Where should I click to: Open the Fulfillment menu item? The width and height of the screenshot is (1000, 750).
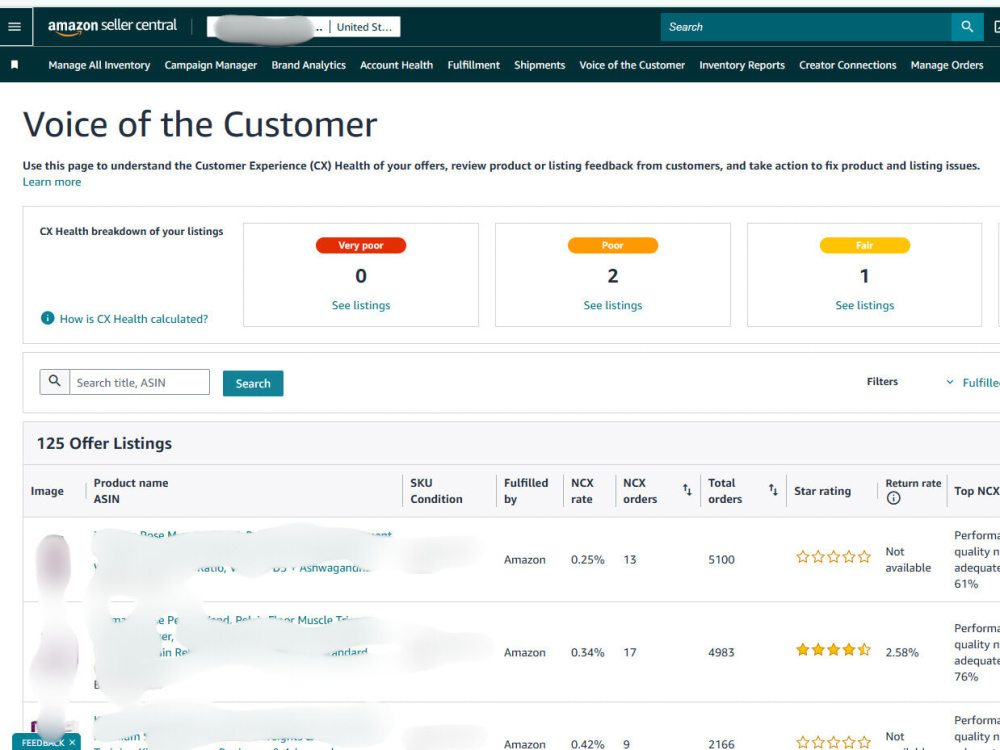[474, 65]
